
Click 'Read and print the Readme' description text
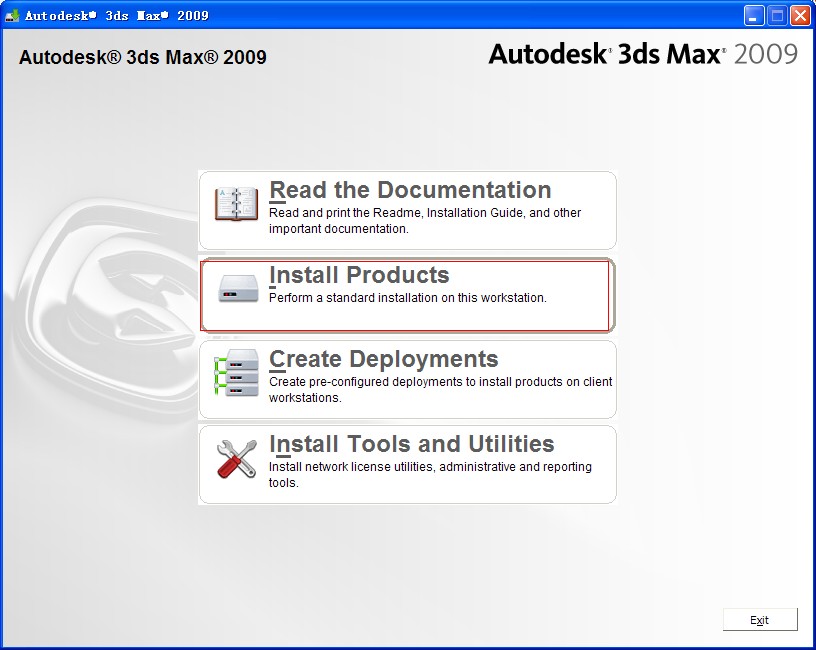[425, 221]
